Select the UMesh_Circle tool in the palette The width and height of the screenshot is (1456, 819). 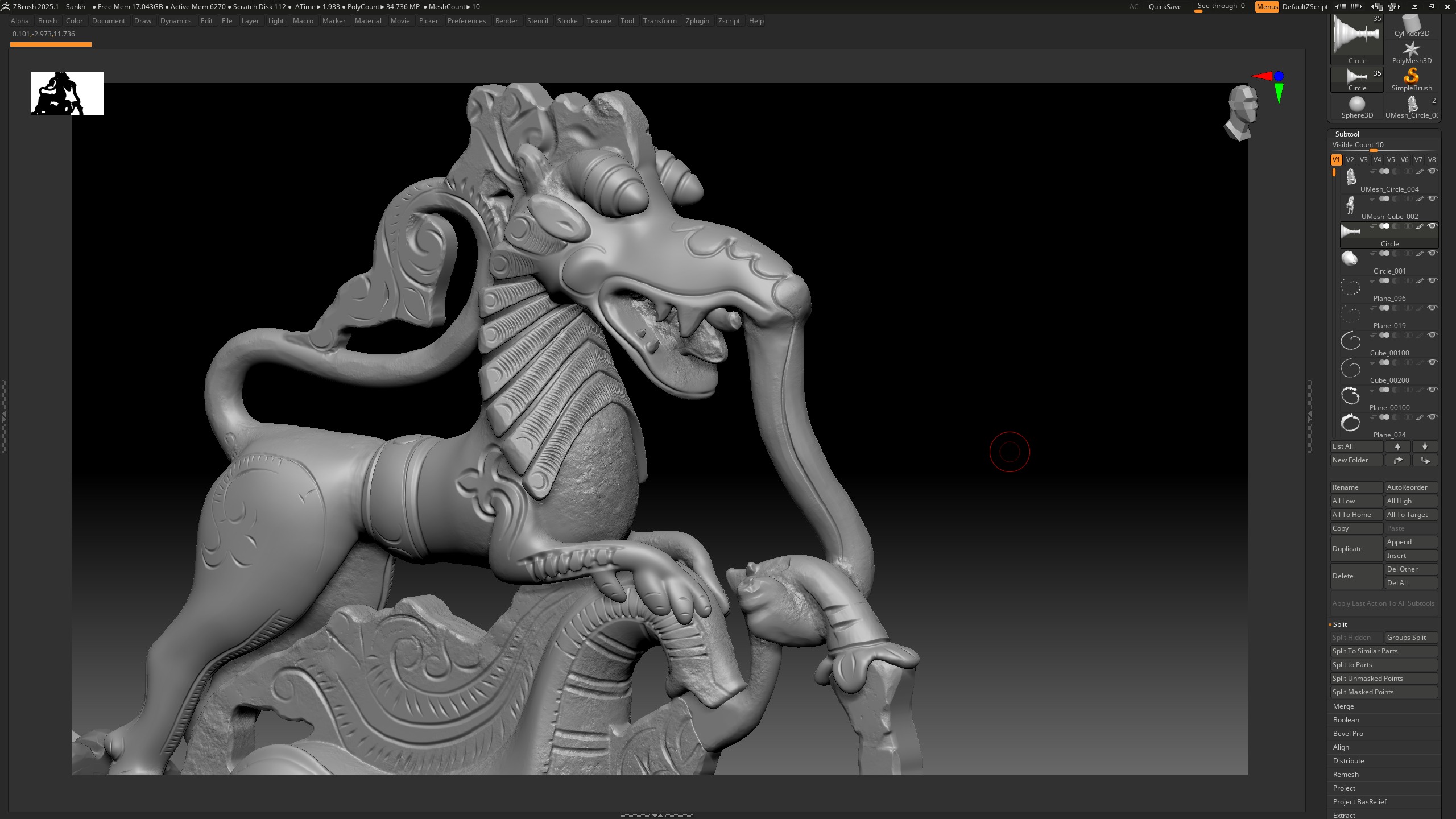tap(1412, 107)
